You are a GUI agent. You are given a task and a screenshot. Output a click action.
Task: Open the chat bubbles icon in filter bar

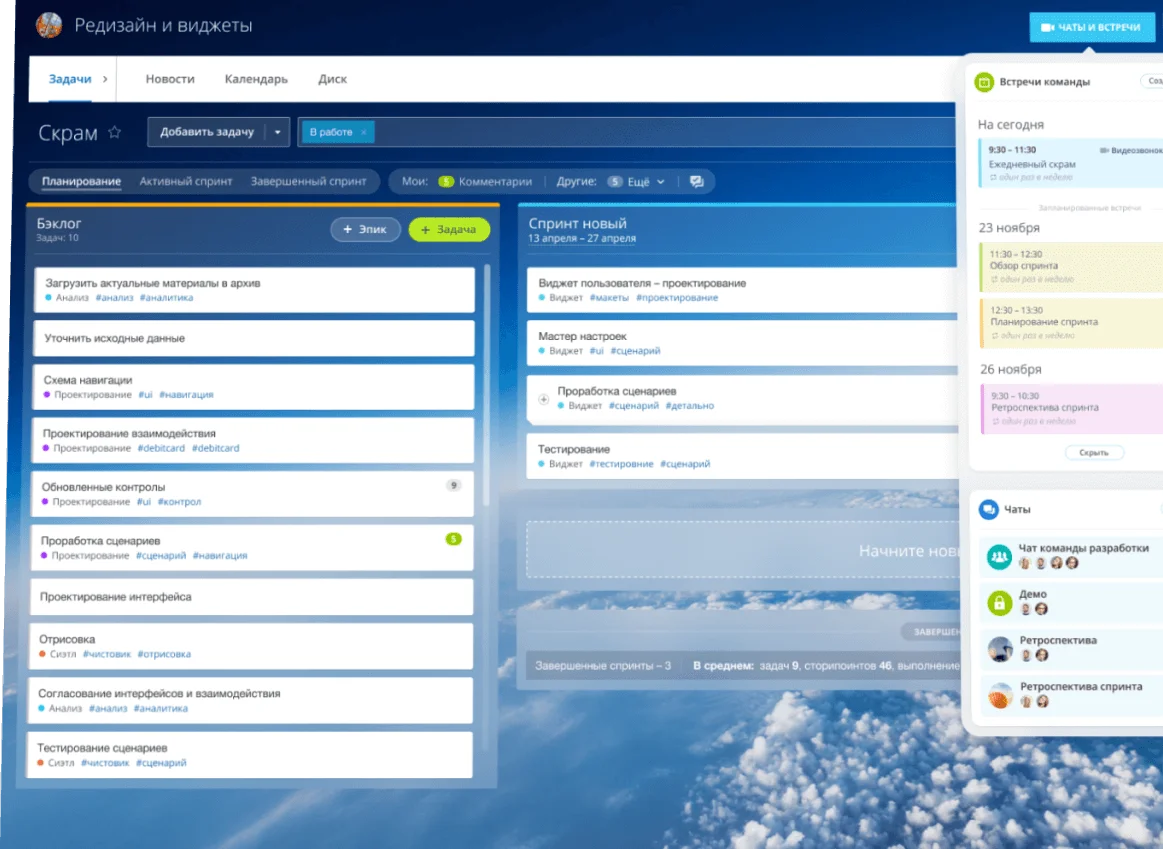click(697, 182)
